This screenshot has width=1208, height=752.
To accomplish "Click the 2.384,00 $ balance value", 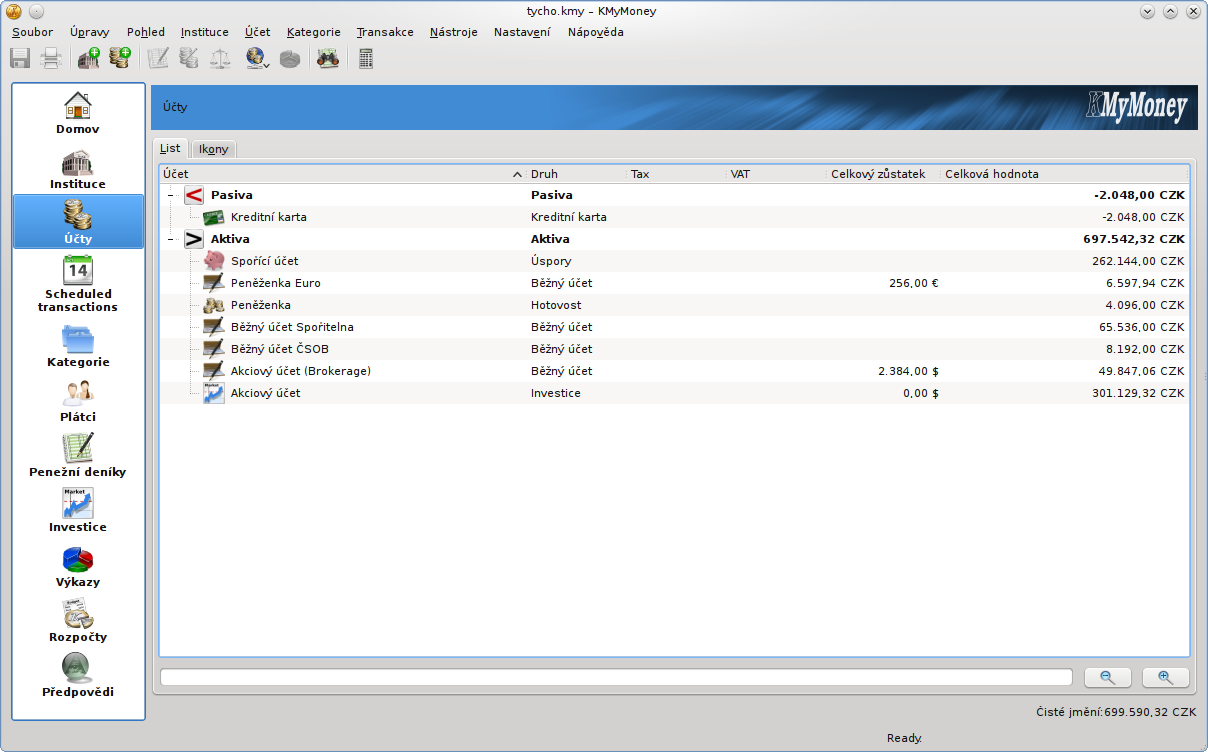I will point(908,371).
